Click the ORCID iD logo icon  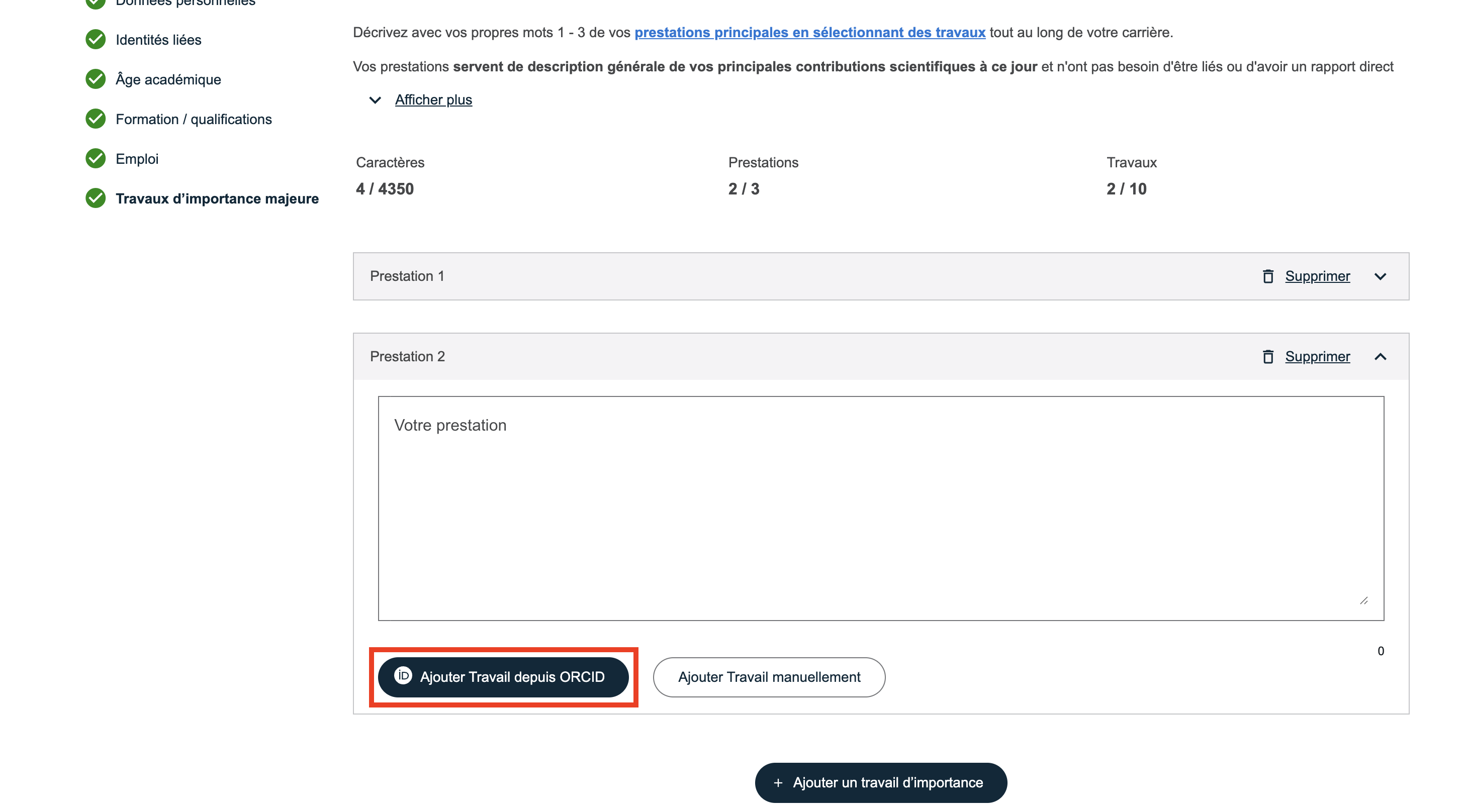pyautogui.click(x=403, y=676)
